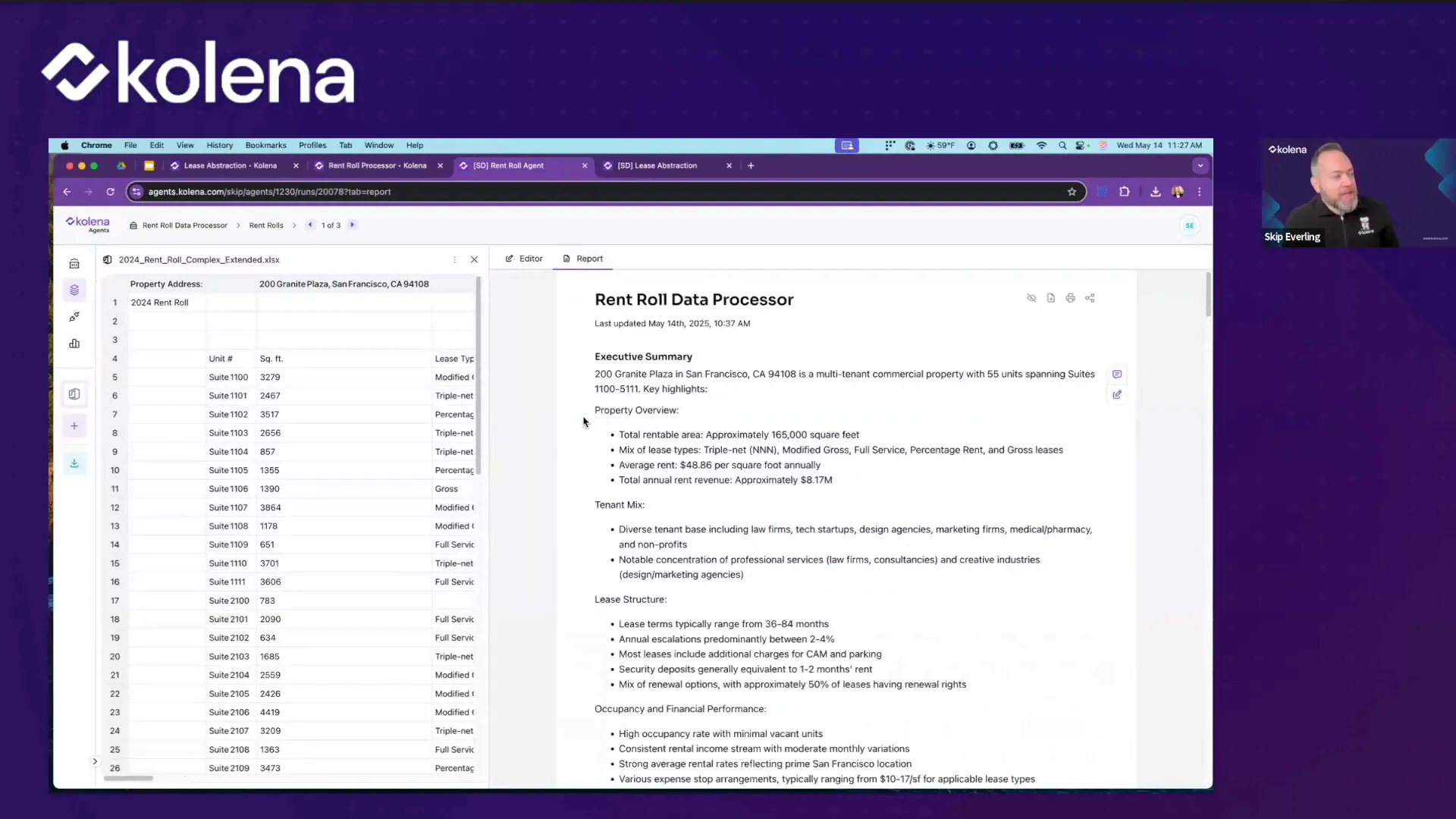Switch to the Editor tab
1456x819 pixels.
524,259
